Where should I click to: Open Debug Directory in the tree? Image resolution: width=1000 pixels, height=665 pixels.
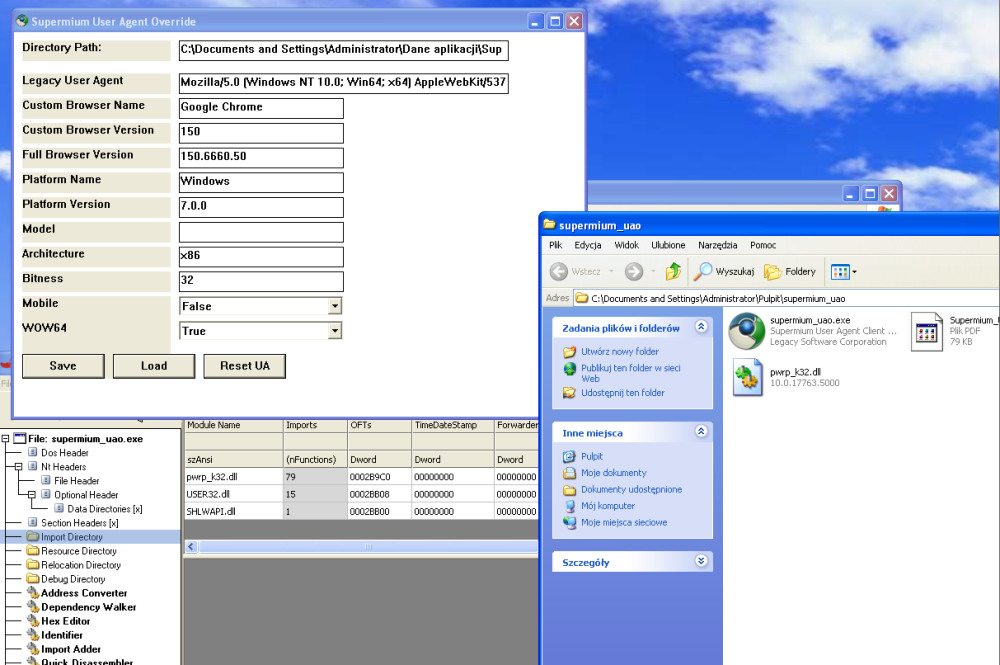(x=73, y=579)
